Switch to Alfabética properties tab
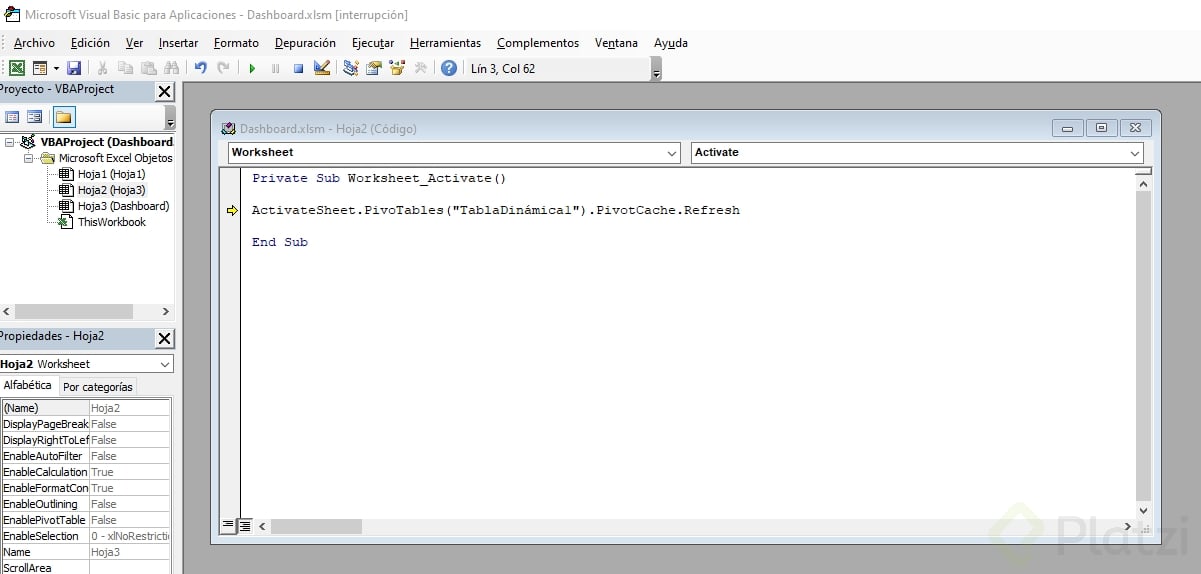This screenshot has width=1201, height=574. 28,385
